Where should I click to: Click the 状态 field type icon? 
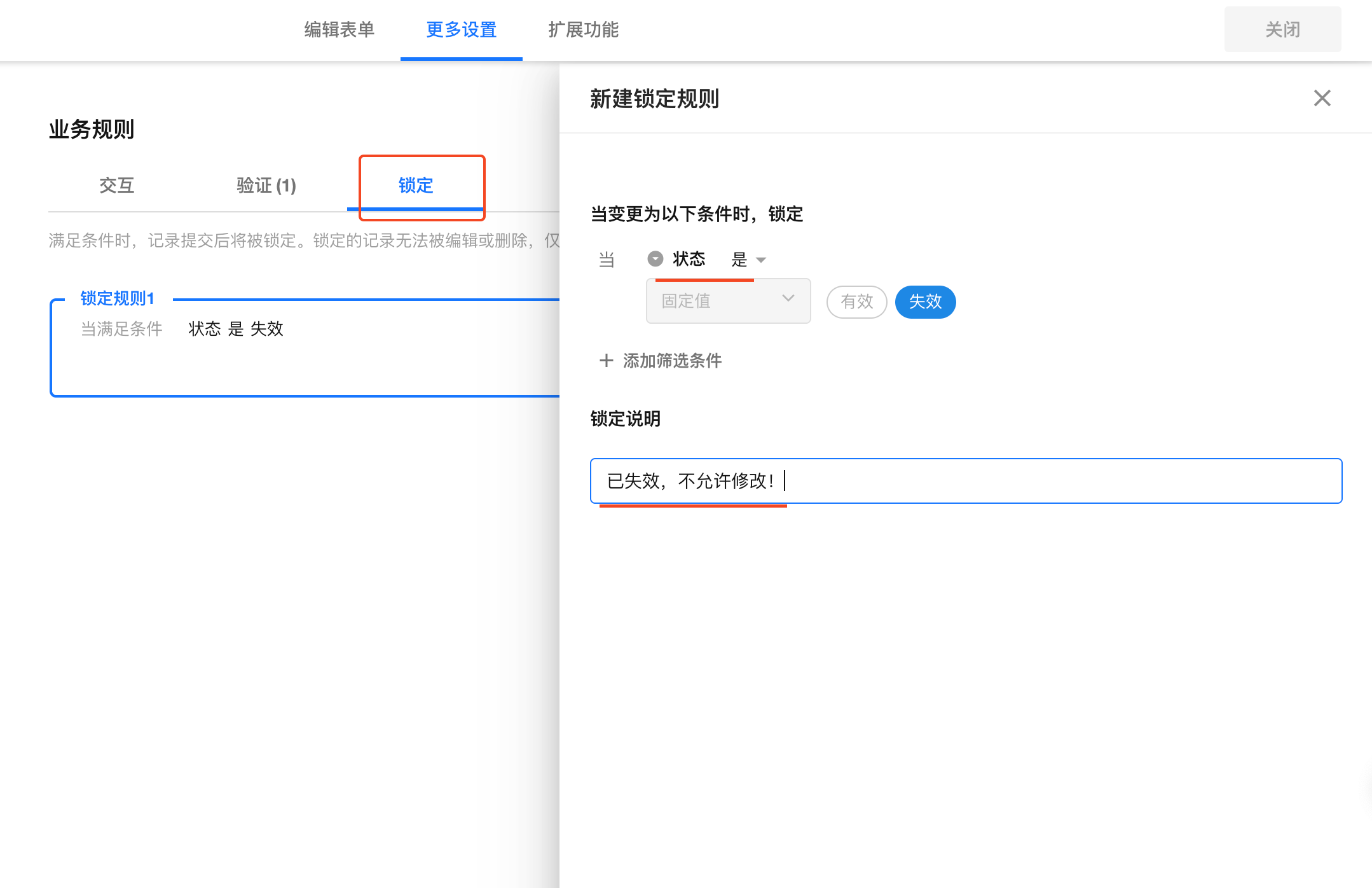pyautogui.click(x=655, y=259)
